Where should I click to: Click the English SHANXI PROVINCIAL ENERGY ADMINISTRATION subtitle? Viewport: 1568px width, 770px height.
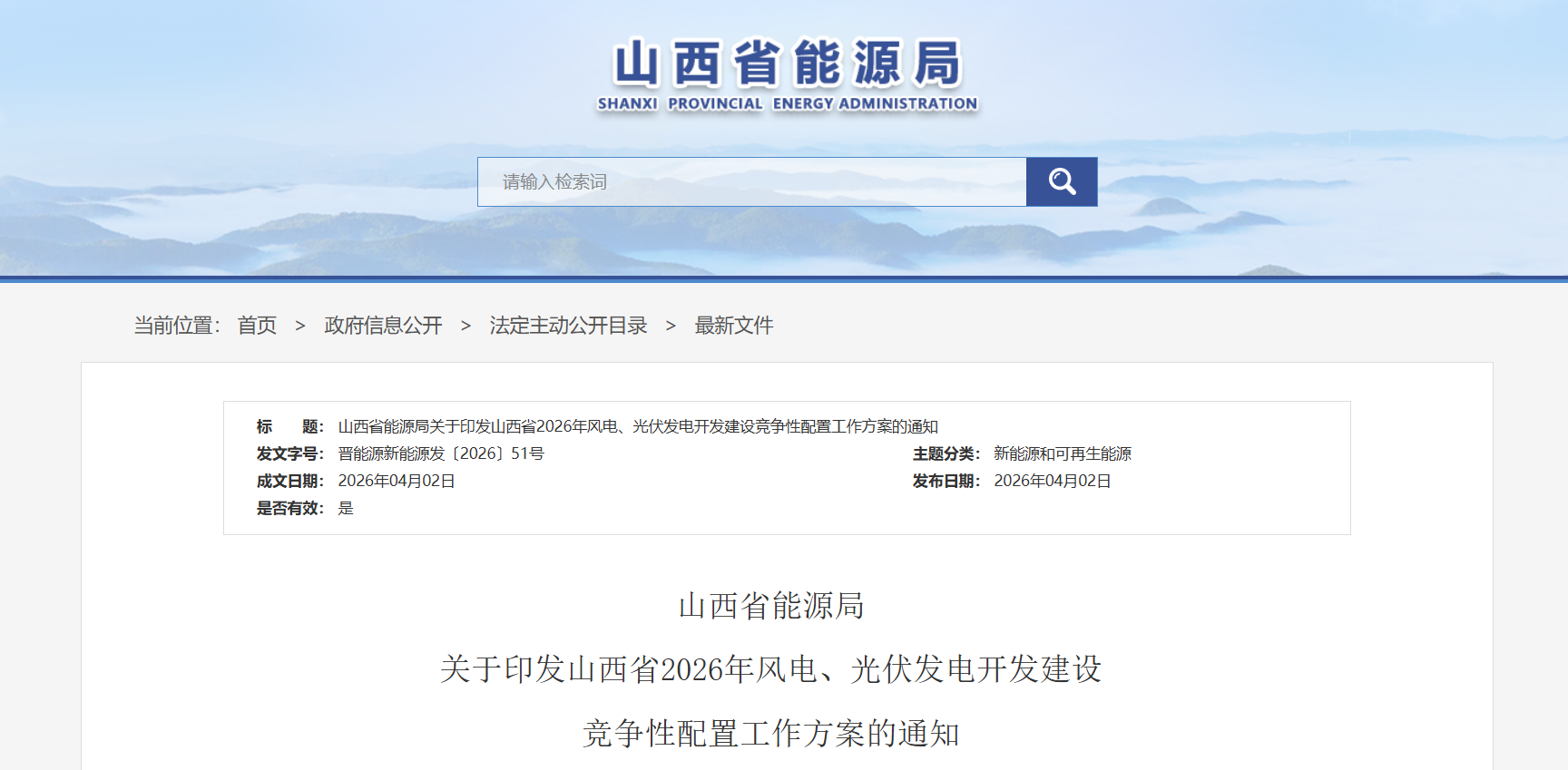point(787,103)
